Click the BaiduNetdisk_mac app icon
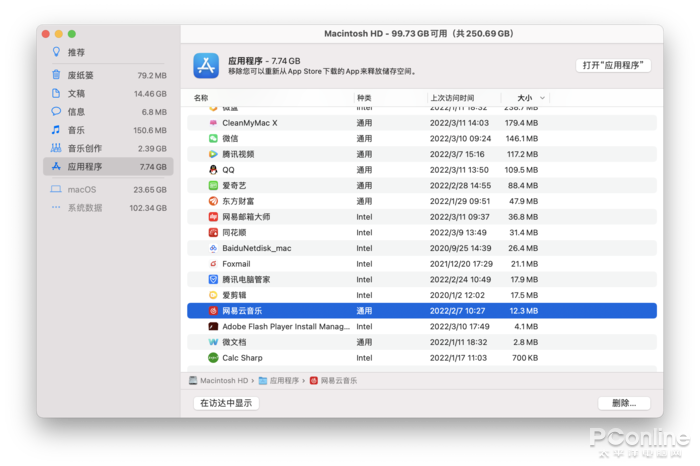 213,248
